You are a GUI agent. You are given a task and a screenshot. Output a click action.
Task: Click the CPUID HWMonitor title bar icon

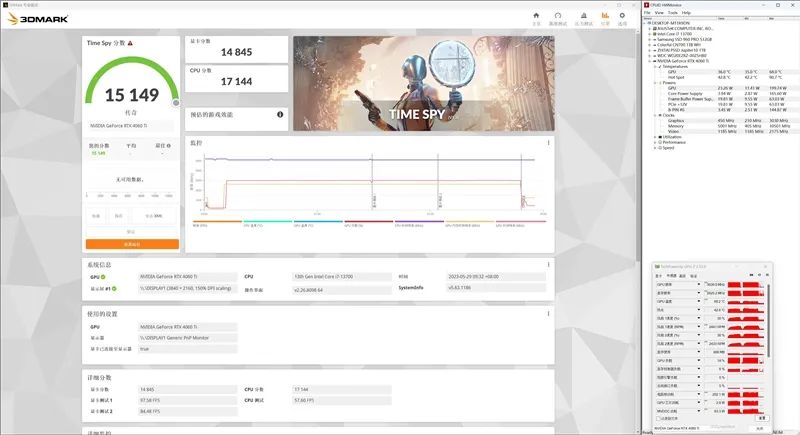tap(646, 5)
